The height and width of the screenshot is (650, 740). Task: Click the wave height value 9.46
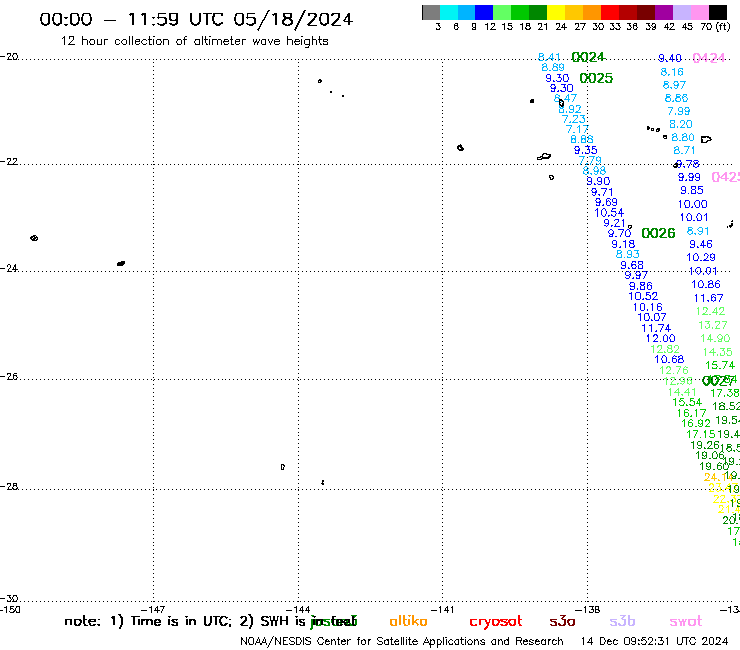click(x=701, y=244)
